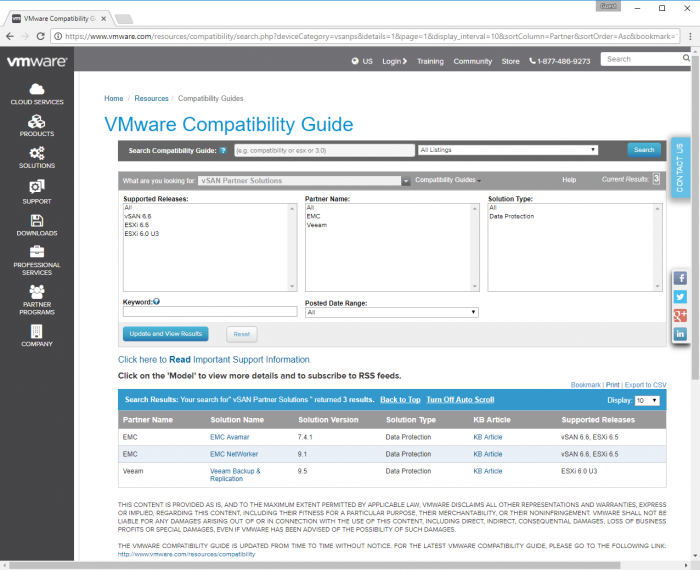Viewport: 700px width, 570px height.
Task: Click the Help link in filter bar
Action: 569,180
